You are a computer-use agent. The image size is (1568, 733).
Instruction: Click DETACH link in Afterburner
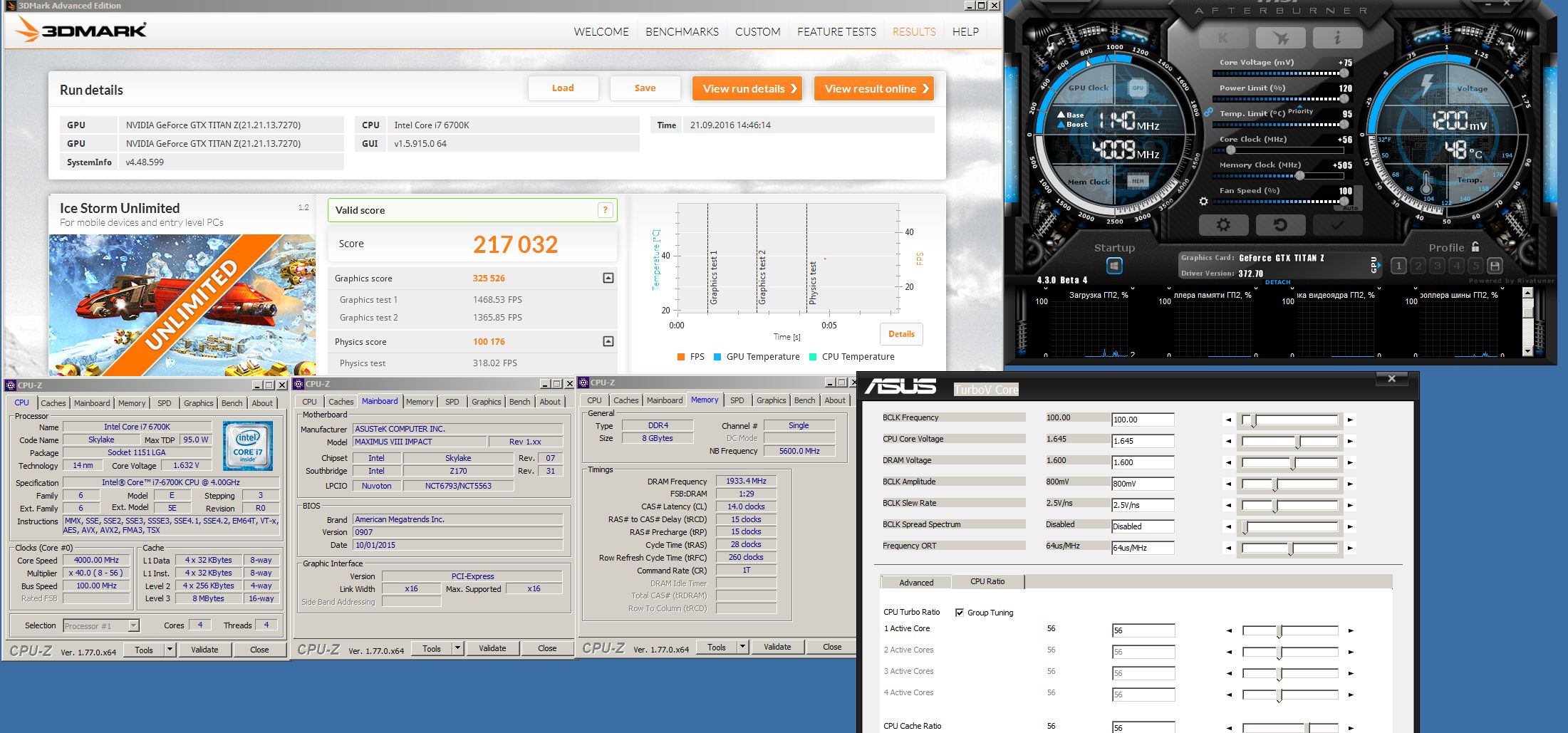coord(1277,282)
